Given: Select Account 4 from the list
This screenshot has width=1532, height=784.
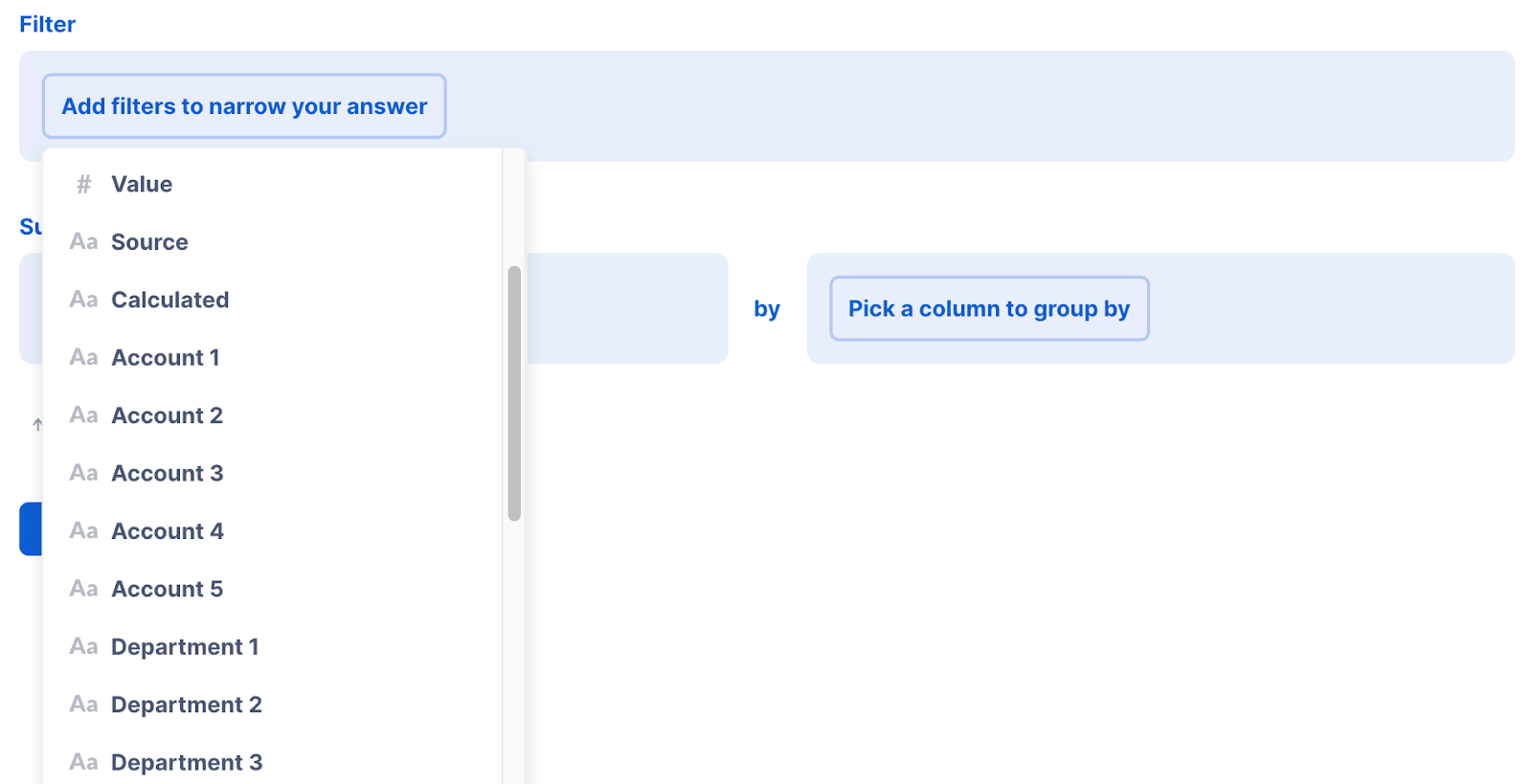Looking at the screenshot, I should [x=168, y=530].
